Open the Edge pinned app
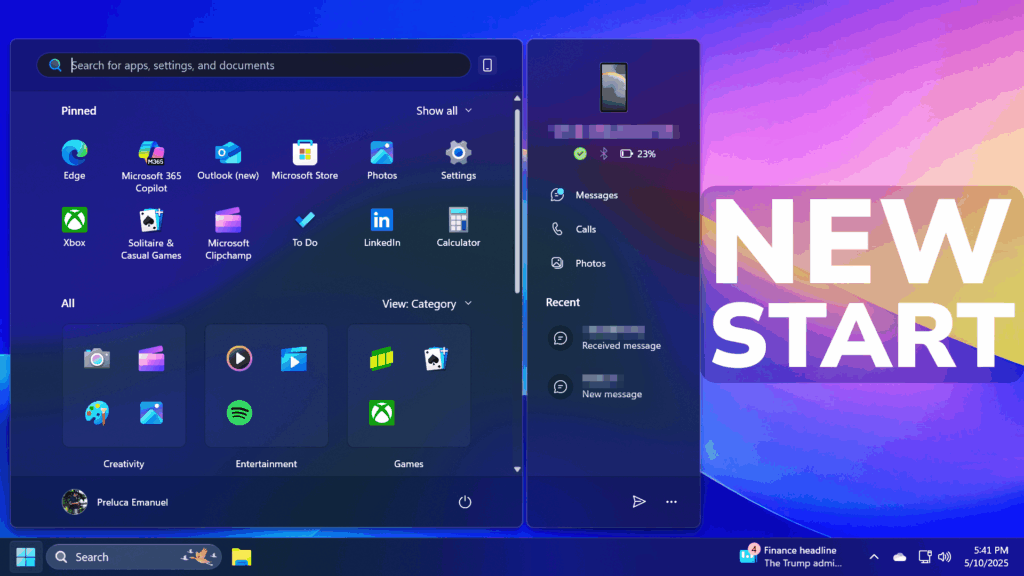The height and width of the screenshot is (576, 1024). [74, 160]
